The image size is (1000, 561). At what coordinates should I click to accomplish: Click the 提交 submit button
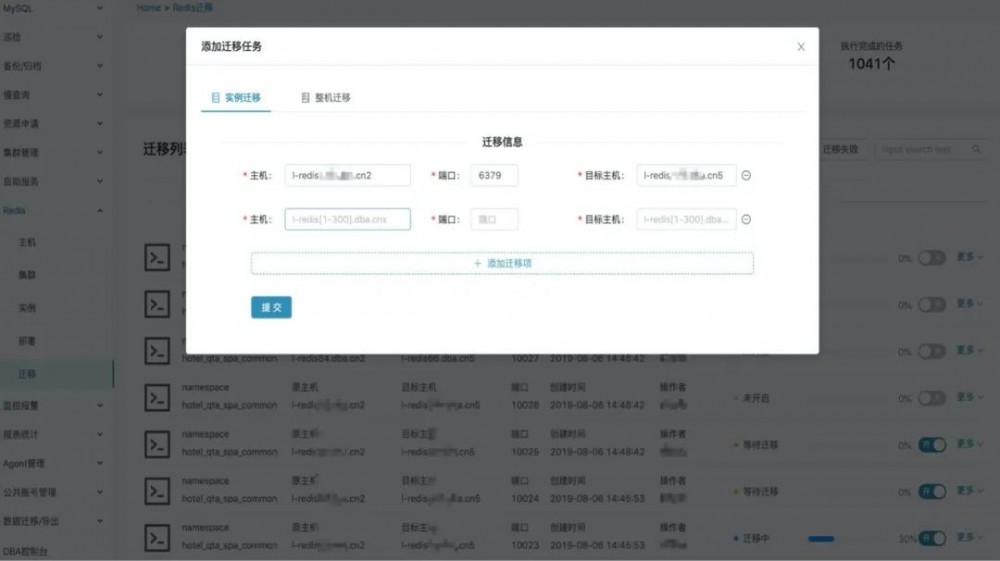pyautogui.click(x=271, y=307)
